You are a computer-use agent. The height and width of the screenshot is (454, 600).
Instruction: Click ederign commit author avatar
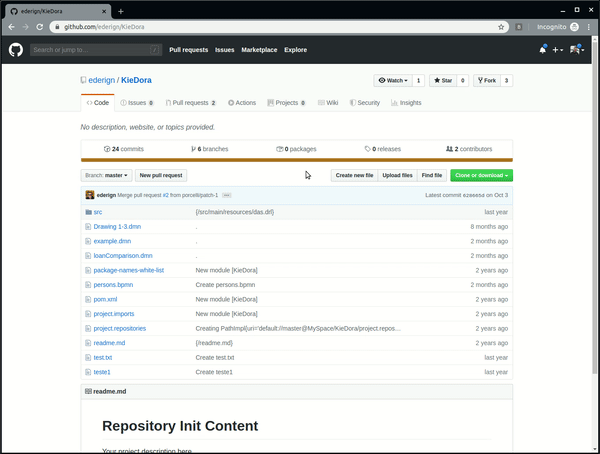click(90, 195)
